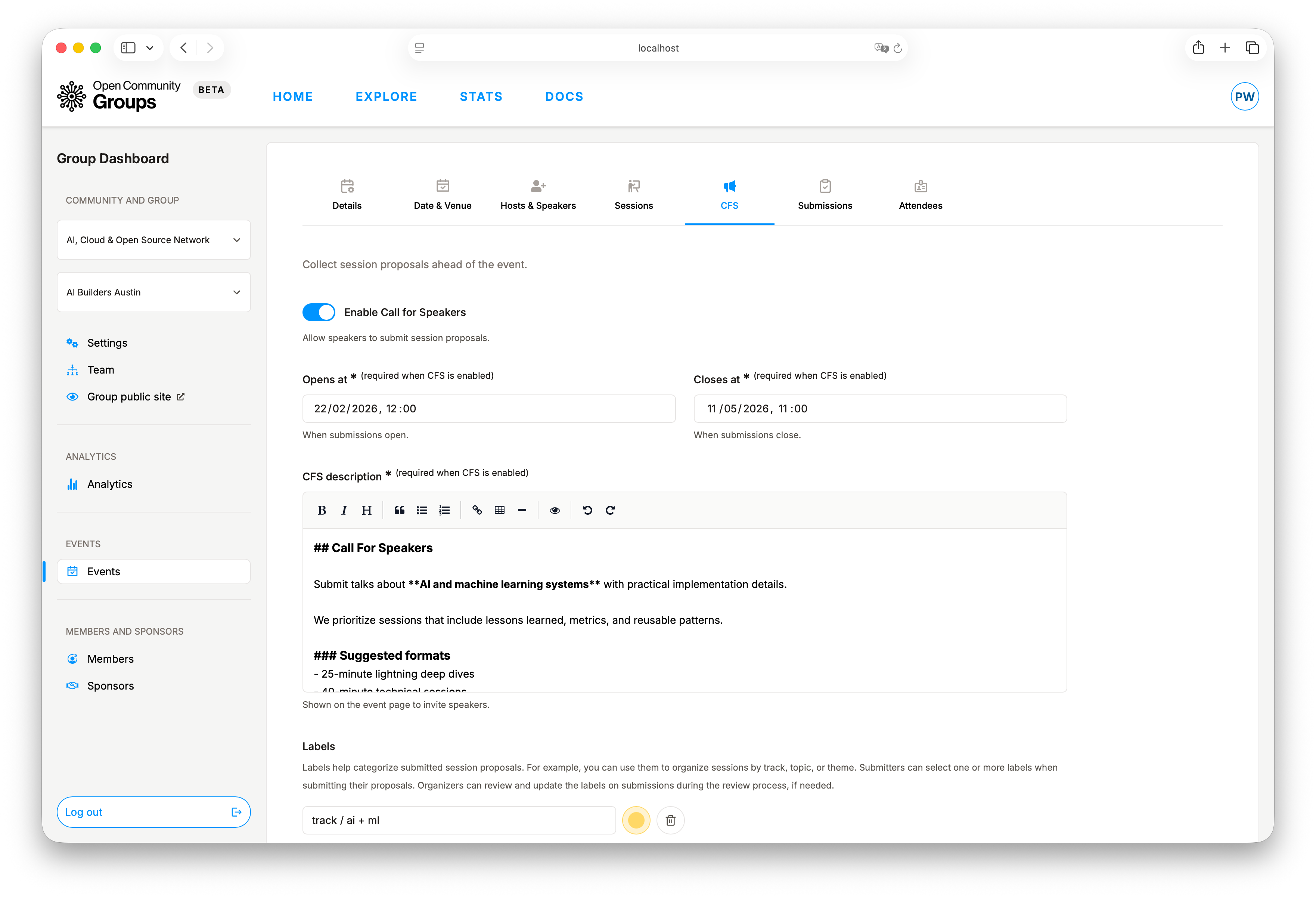
Task: Focus the label name field 'track / ai + ml'
Action: (459, 820)
